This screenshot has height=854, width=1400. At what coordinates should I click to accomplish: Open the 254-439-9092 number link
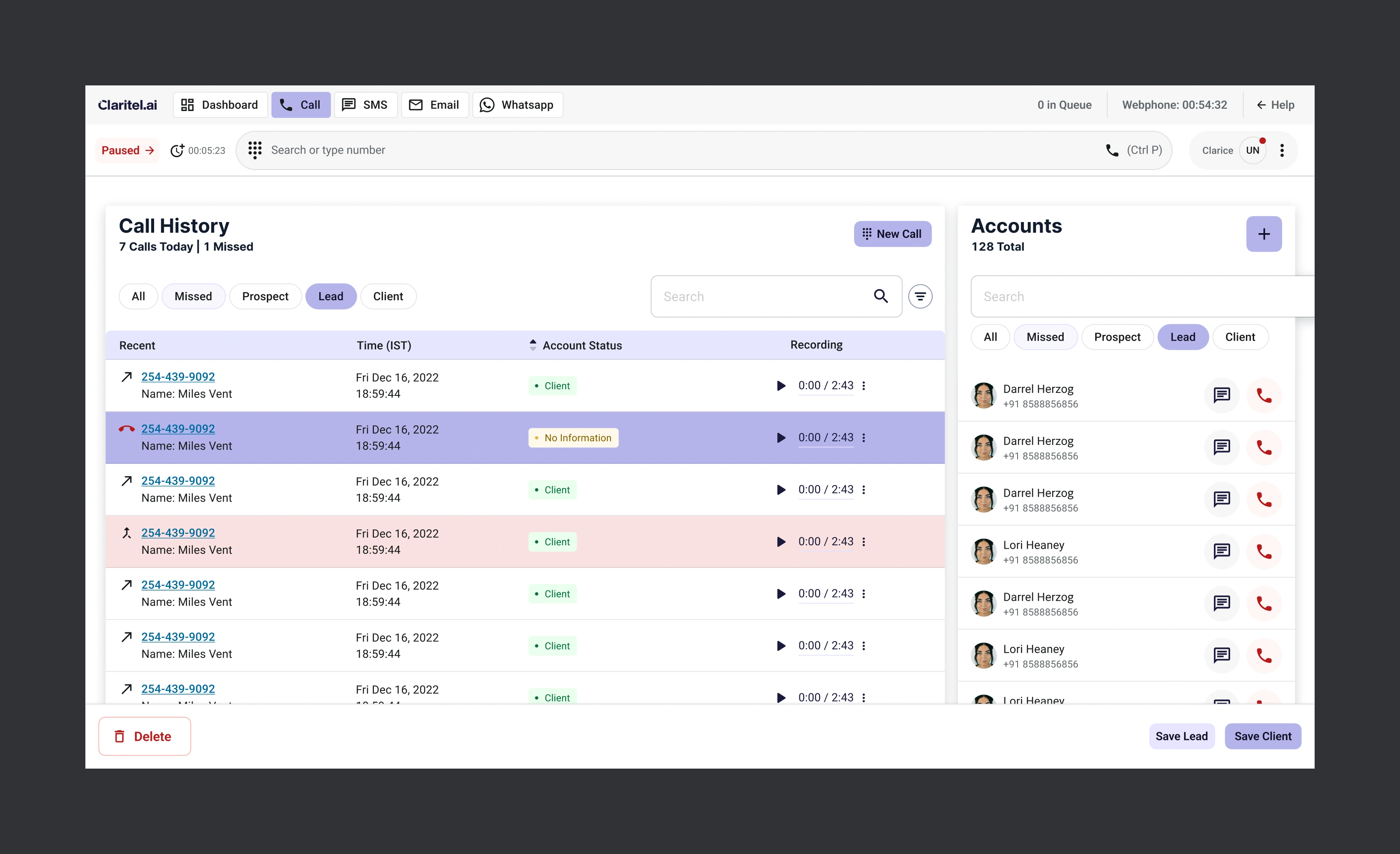coord(177,376)
